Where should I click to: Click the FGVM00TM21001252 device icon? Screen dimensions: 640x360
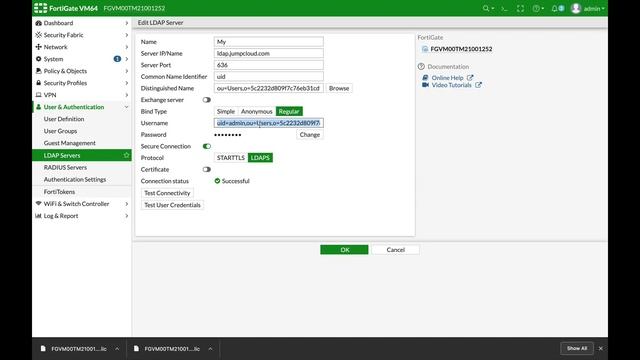pyautogui.click(x=425, y=49)
